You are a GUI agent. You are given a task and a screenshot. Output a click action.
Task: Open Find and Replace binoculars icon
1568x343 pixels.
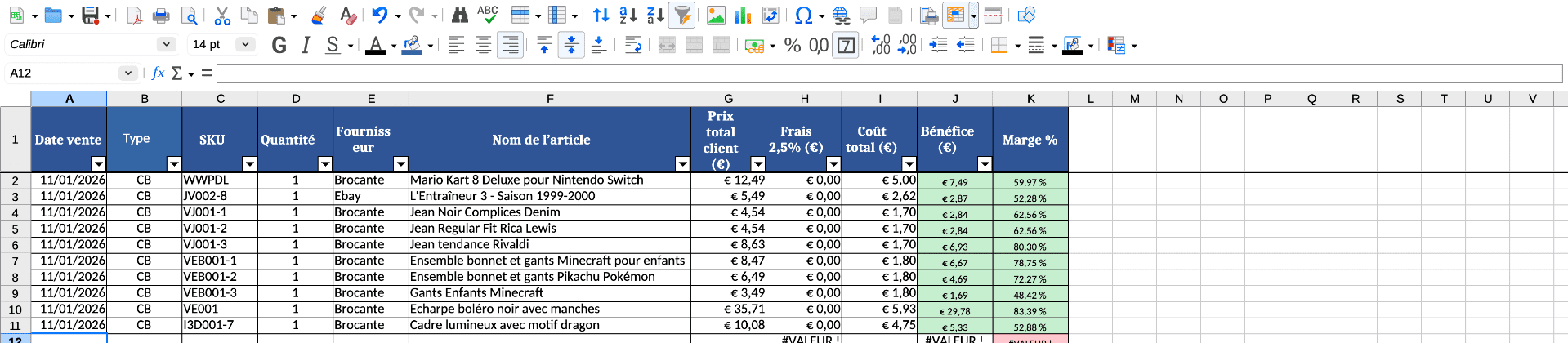(x=460, y=15)
